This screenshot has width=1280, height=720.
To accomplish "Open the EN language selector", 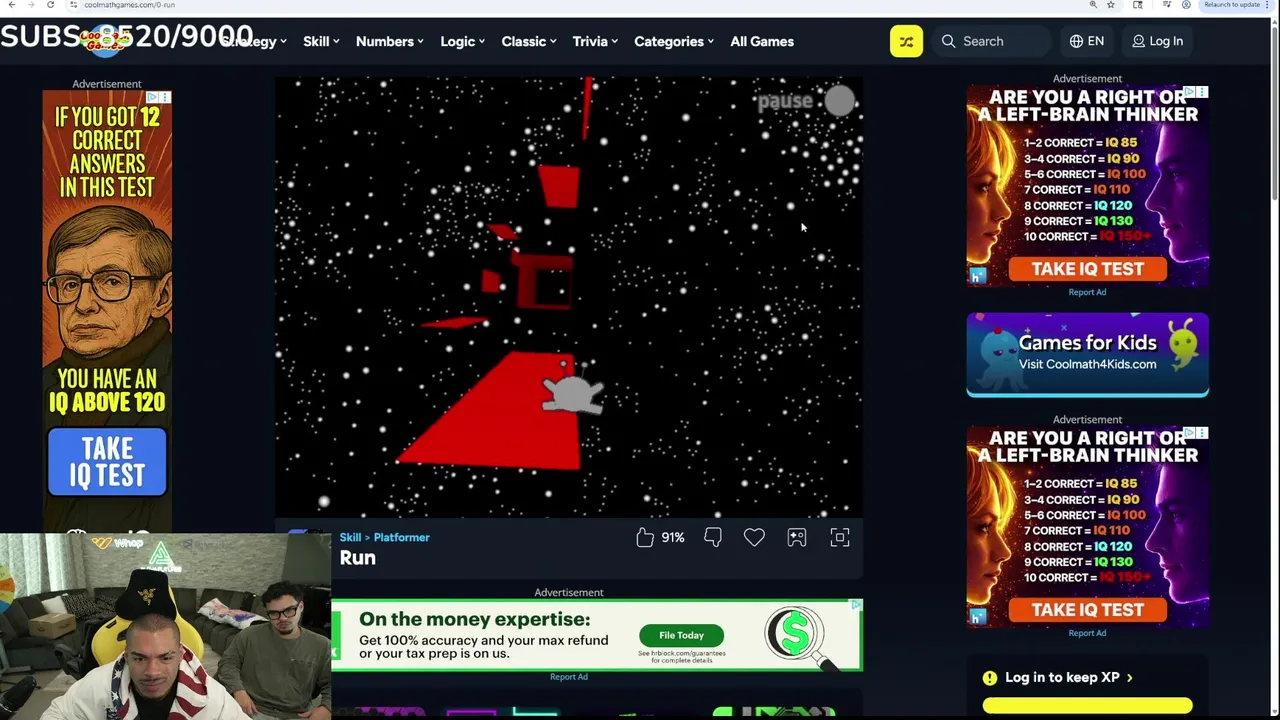I will 1087,41.
